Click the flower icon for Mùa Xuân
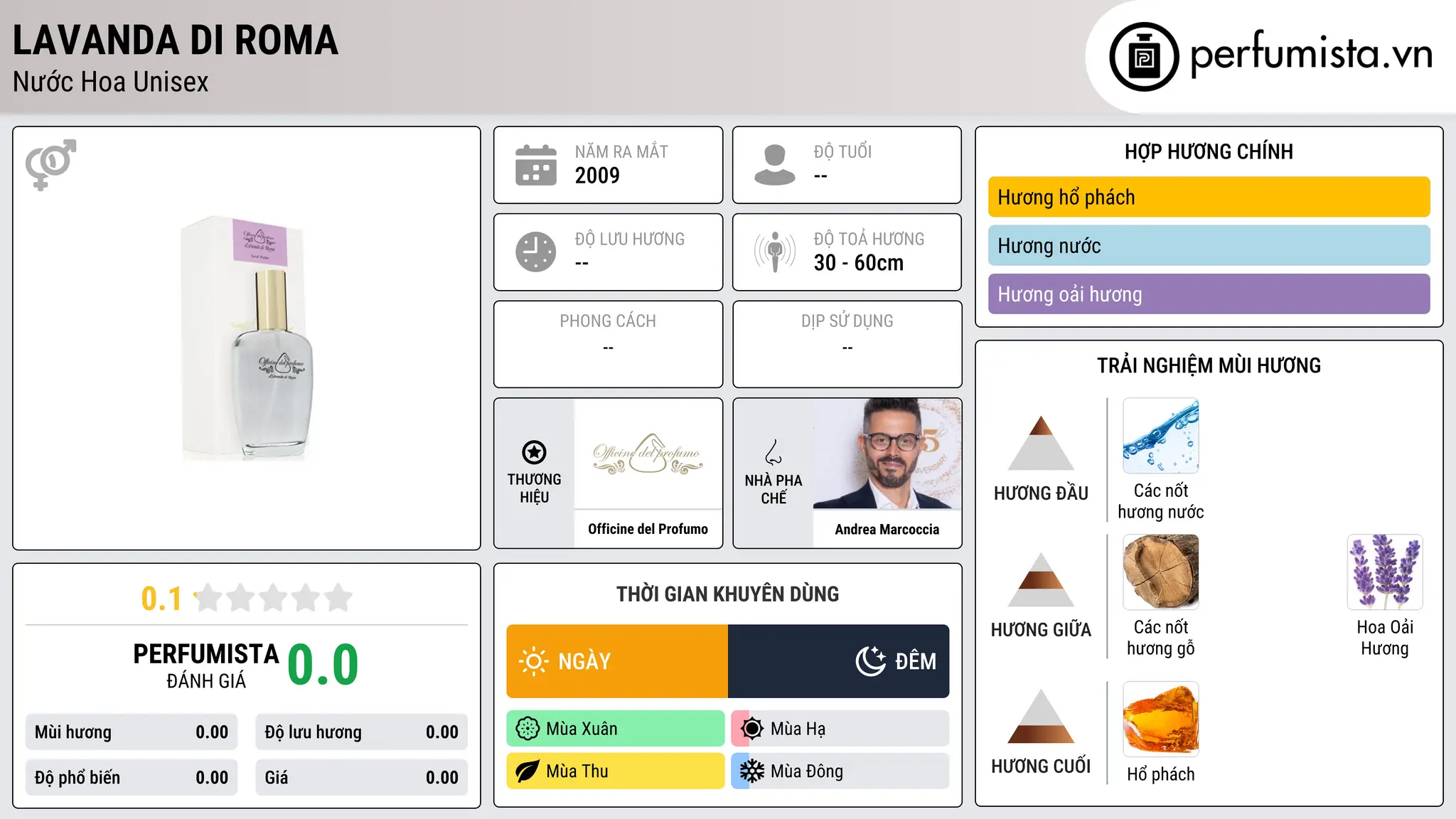 click(x=528, y=729)
